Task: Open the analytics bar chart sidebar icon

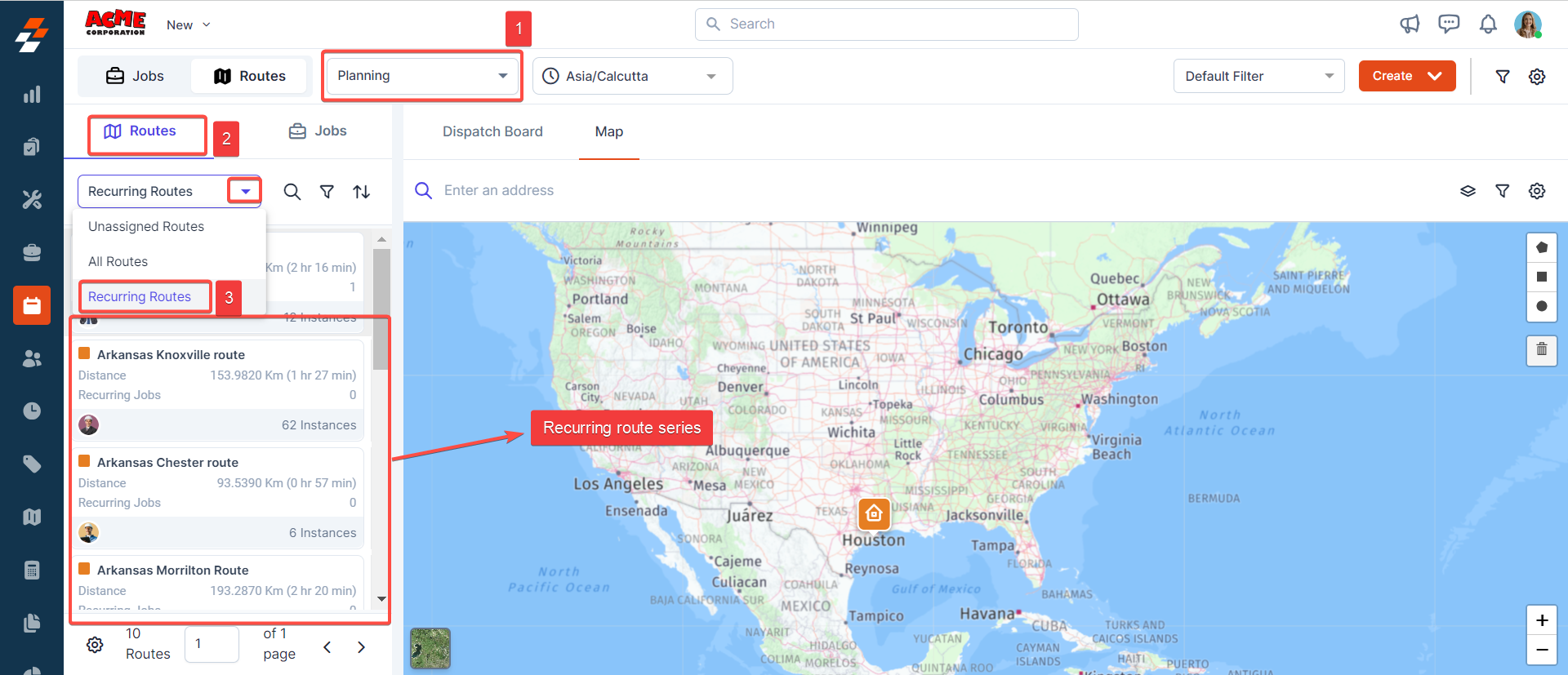Action: click(x=32, y=95)
